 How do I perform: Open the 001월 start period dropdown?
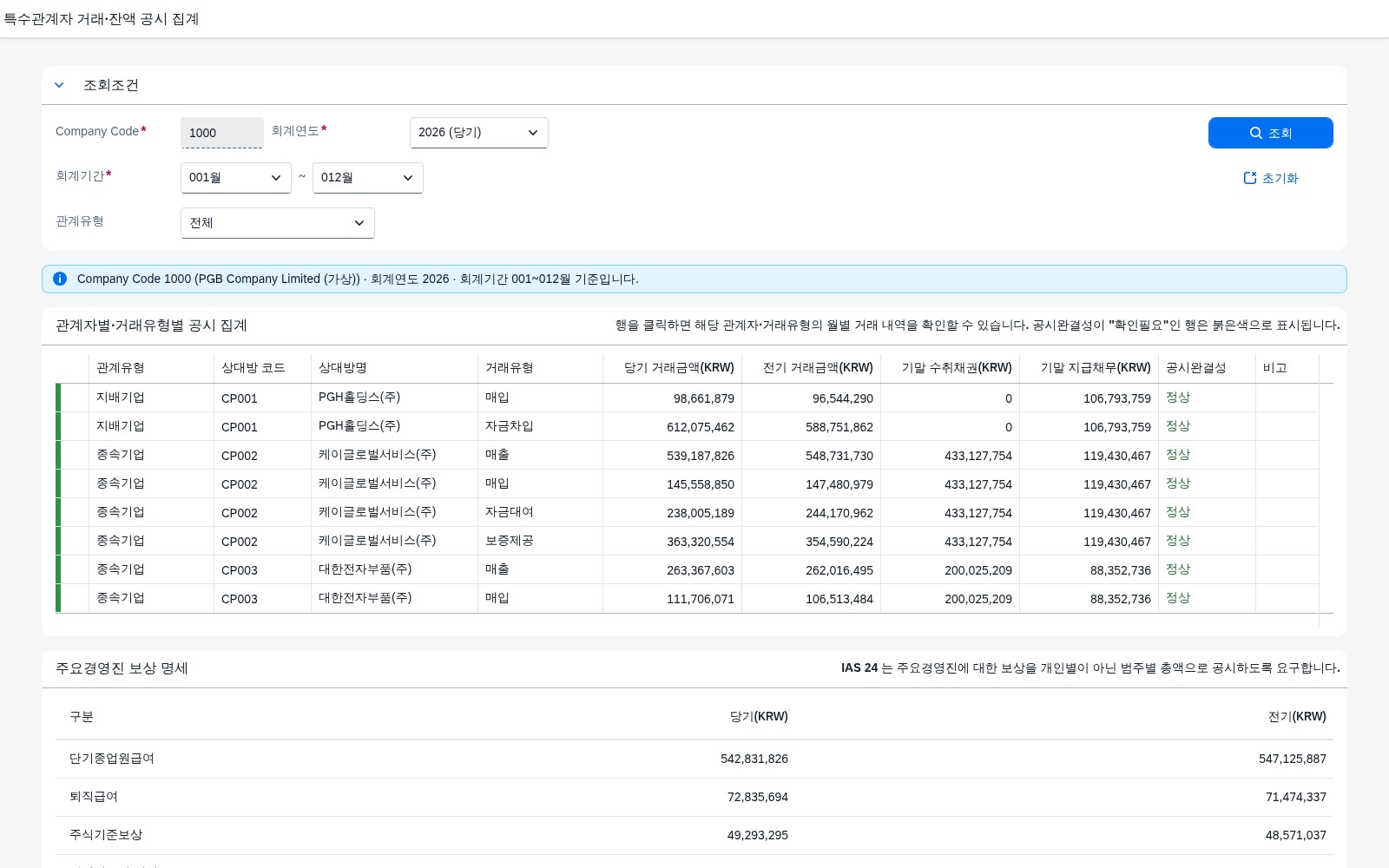coord(235,178)
